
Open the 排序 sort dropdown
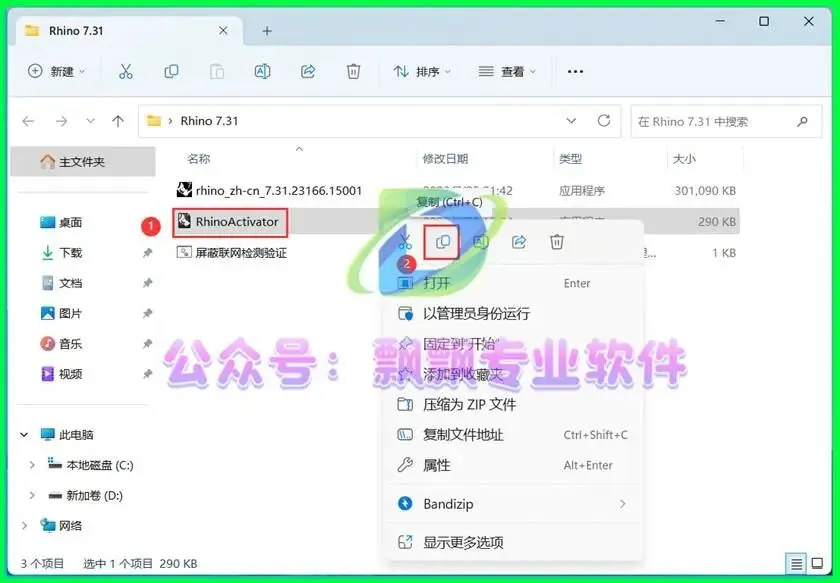pos(422,71)
